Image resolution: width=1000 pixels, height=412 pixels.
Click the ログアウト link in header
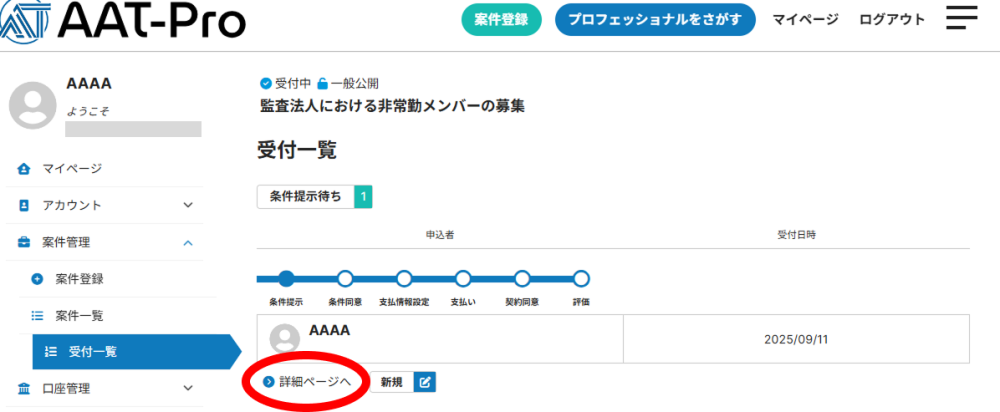892,19
